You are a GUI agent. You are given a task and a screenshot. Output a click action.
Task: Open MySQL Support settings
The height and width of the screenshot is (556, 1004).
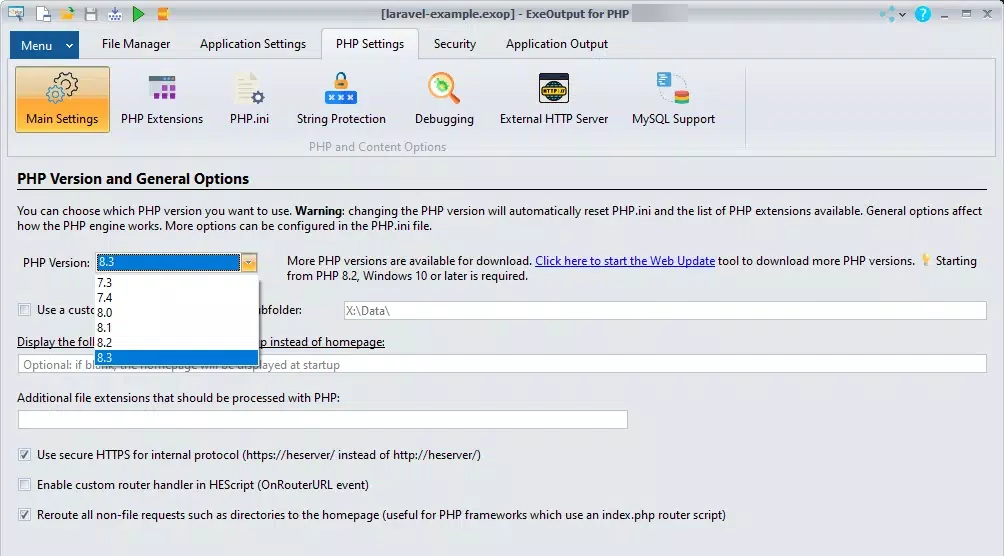click(x=673, y=99)
